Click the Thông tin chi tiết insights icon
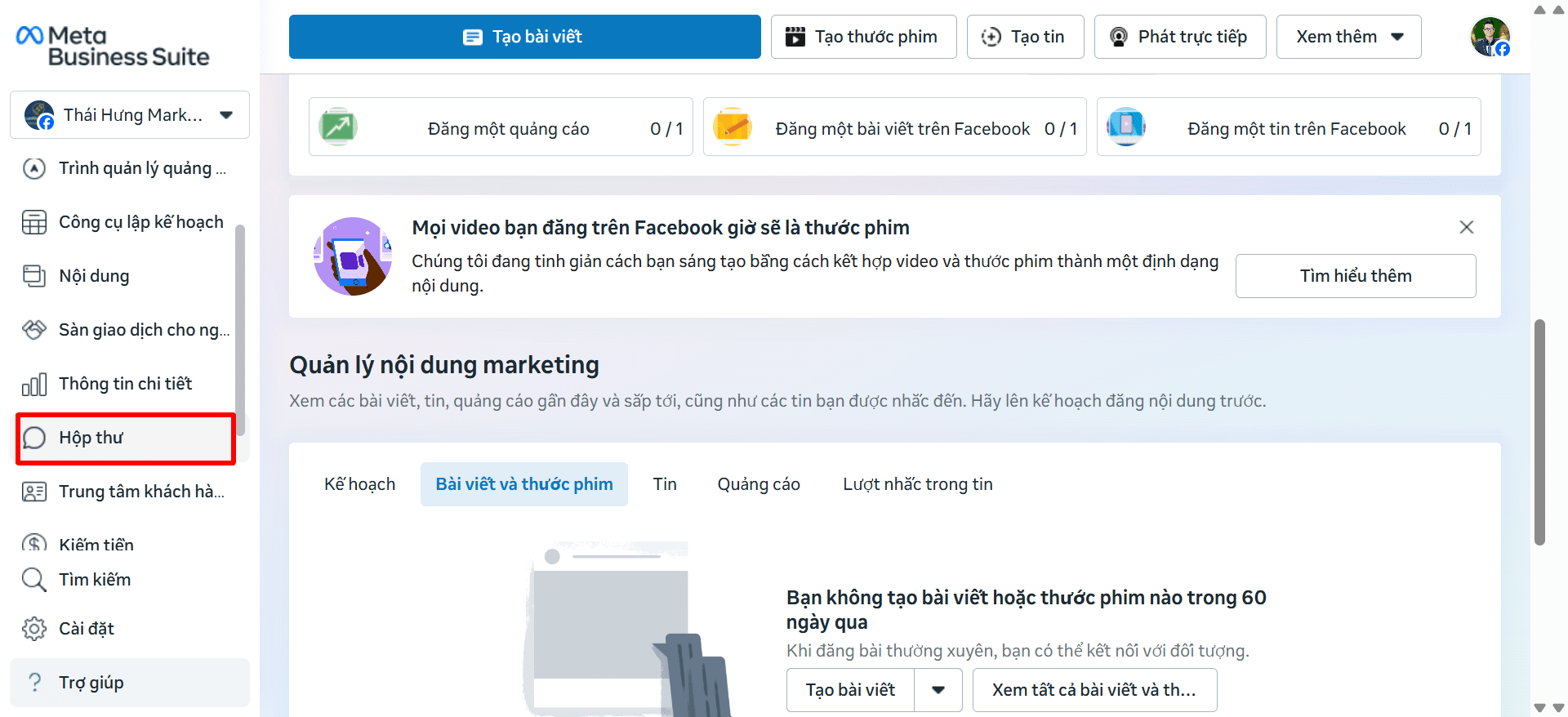 click(x=34, y=384)
